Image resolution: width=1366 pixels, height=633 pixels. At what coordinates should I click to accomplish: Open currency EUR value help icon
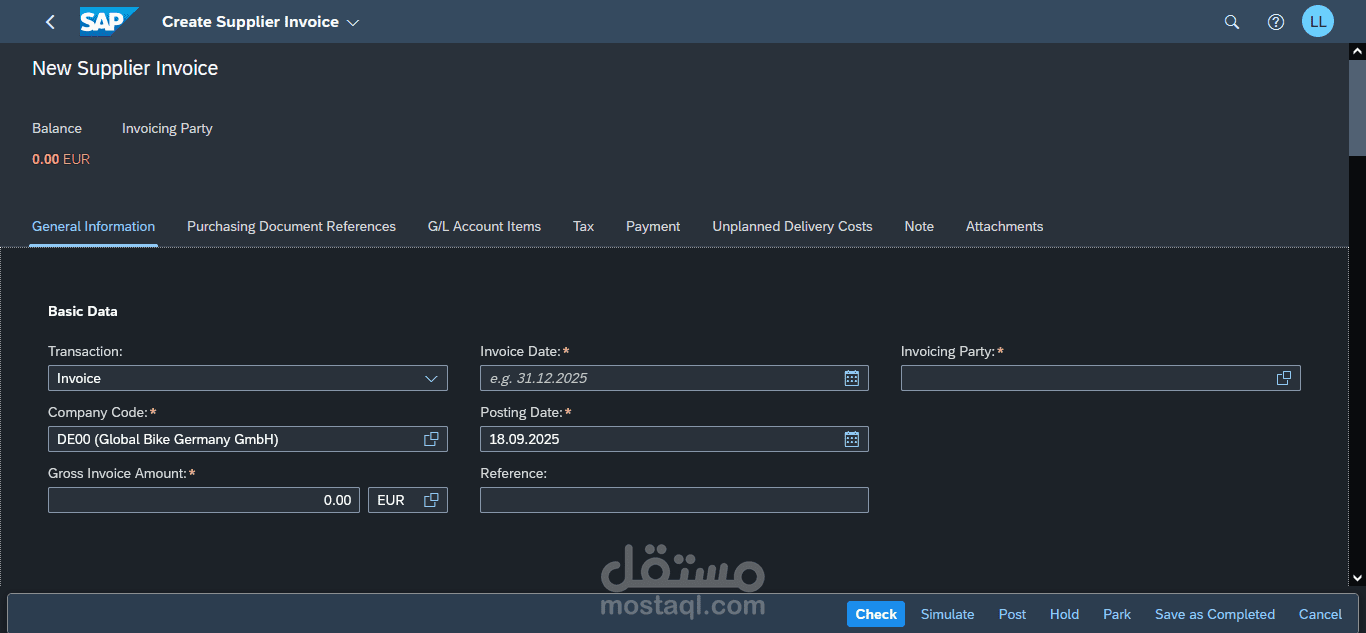(431, 500)
